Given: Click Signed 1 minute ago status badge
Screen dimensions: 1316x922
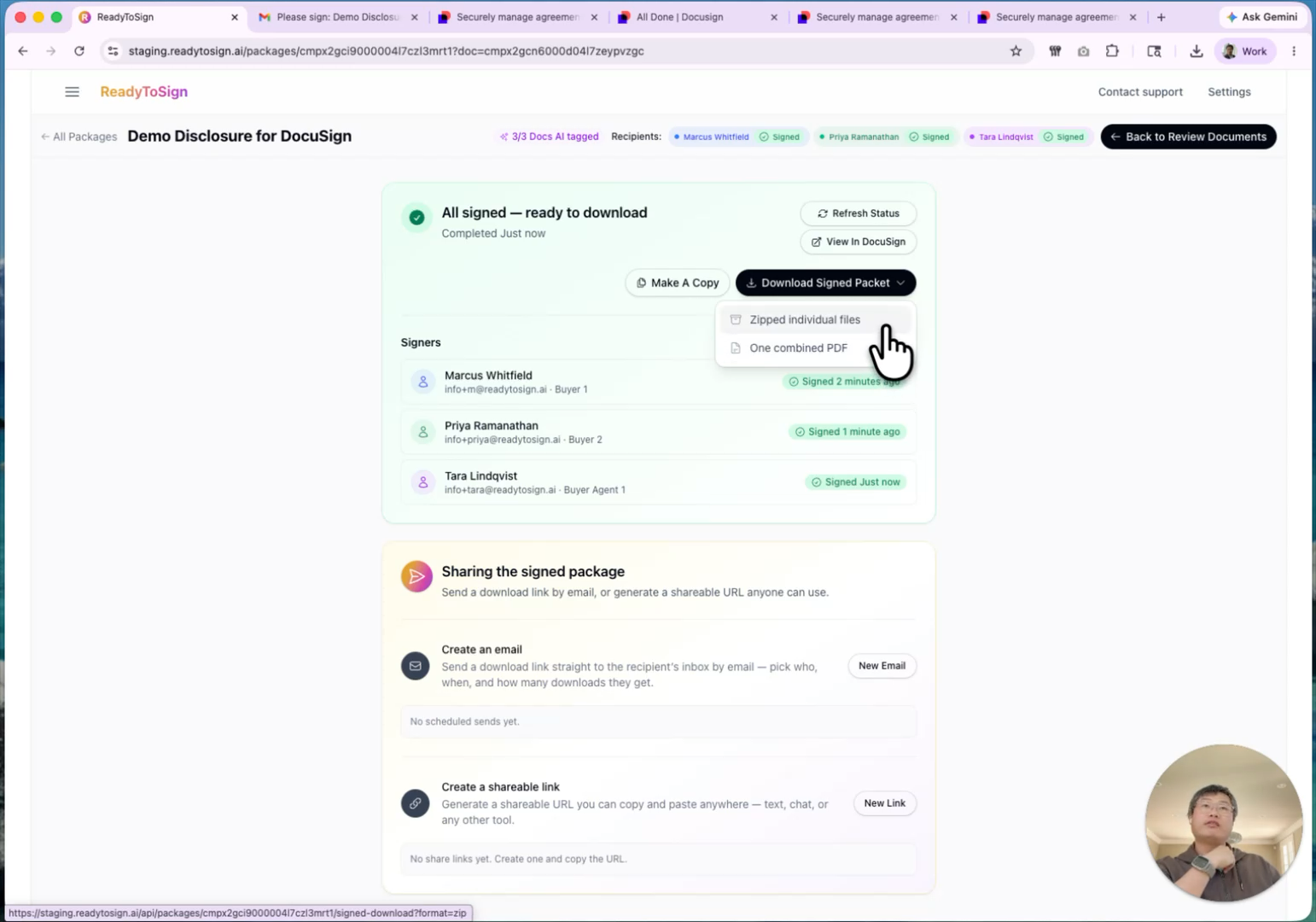Looking at the screenshot, I should tap(847, 432).
